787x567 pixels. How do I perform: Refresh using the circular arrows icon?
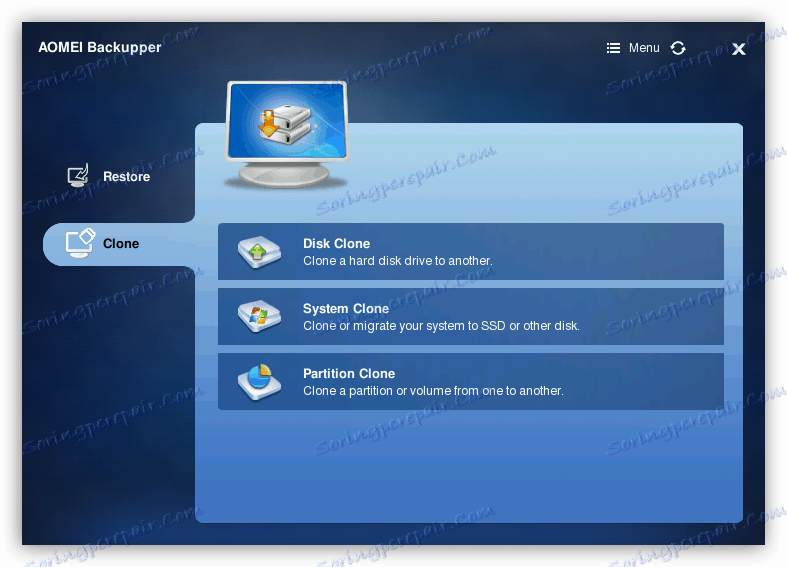coord(678,48)
